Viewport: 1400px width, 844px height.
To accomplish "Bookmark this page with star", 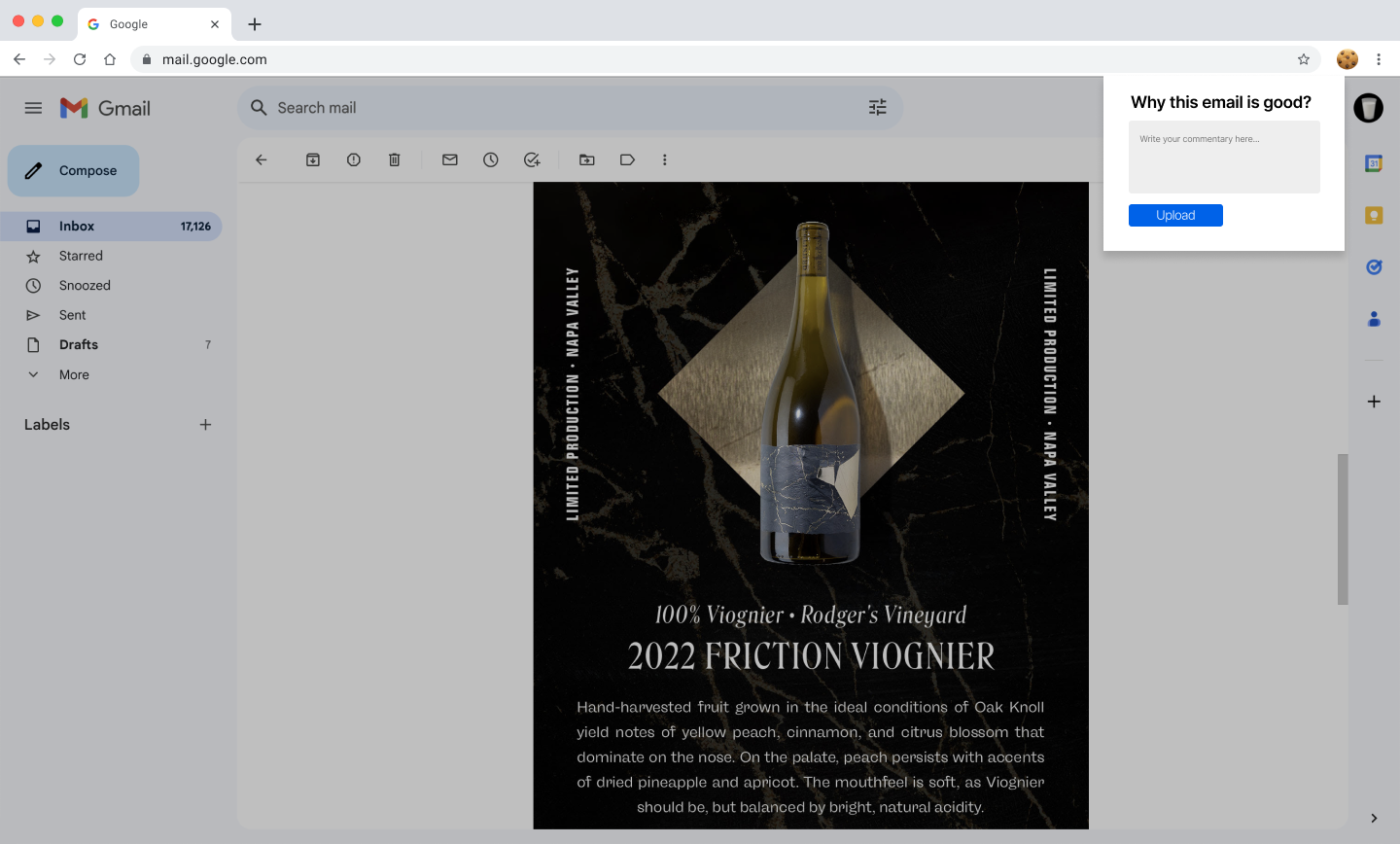I will (1304, 59).
